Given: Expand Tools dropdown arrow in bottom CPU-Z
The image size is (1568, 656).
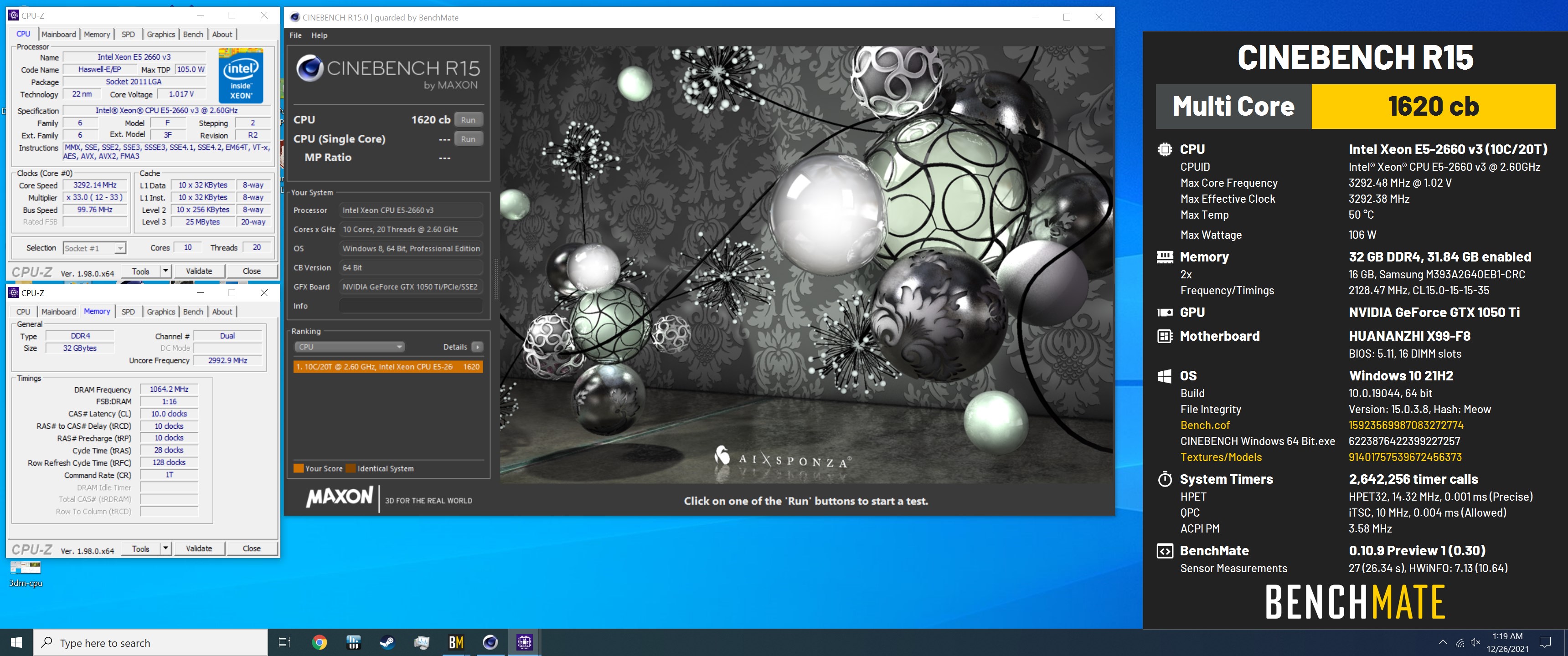Looking at the screenshot, I should coord(165,548).
